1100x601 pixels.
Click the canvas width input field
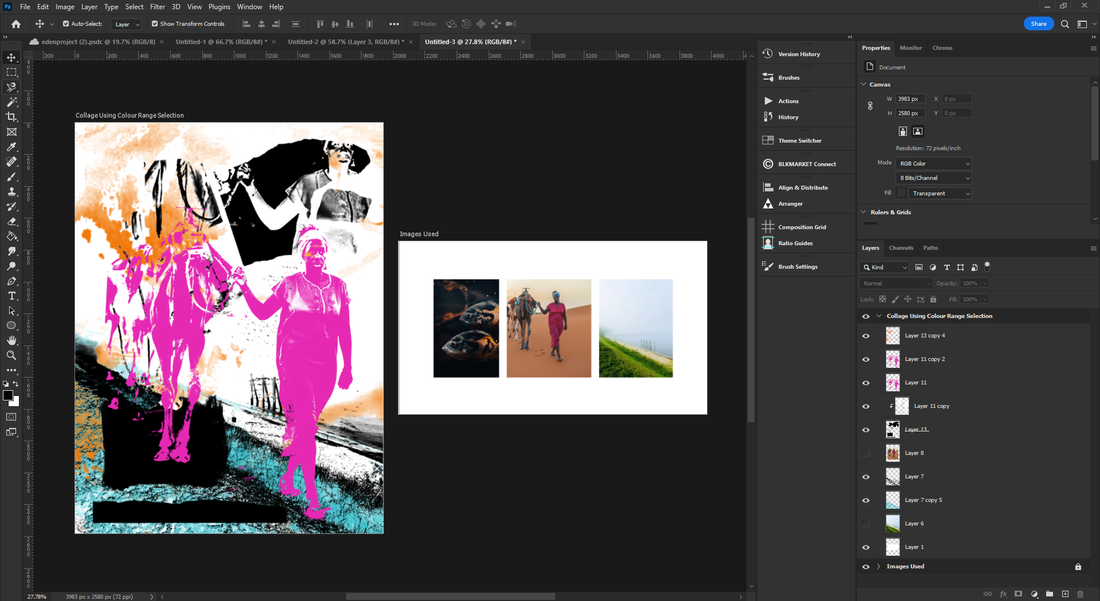tap(911, 99)
